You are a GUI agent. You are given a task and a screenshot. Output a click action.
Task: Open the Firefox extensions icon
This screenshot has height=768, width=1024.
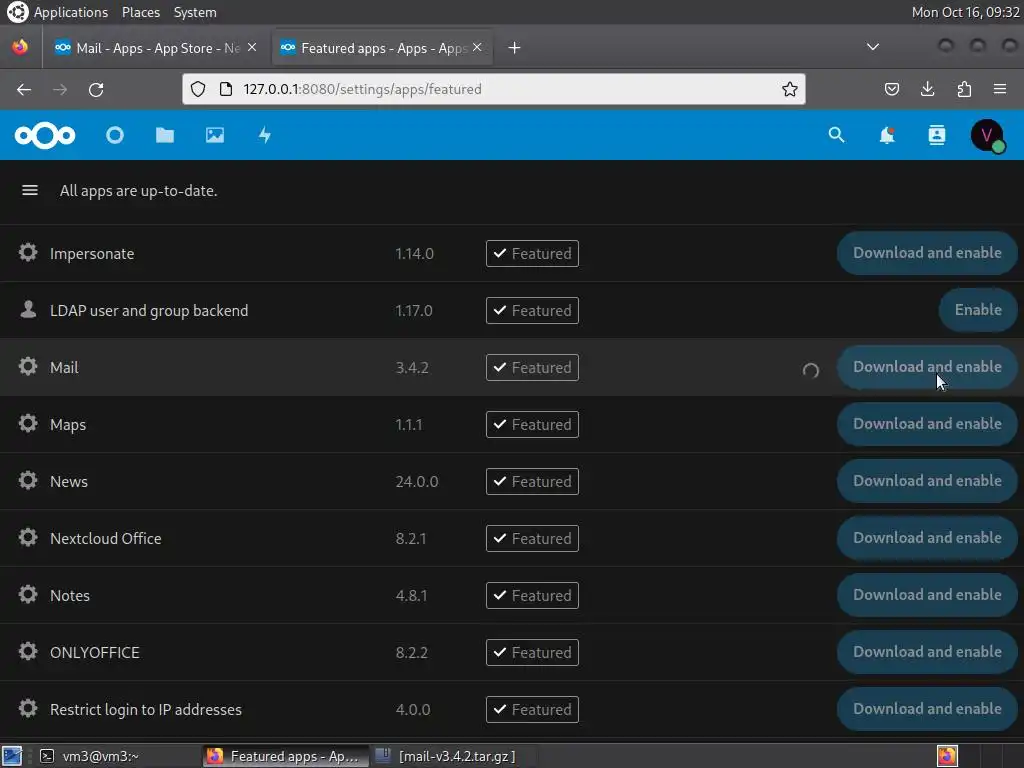(x=964, y=89)
